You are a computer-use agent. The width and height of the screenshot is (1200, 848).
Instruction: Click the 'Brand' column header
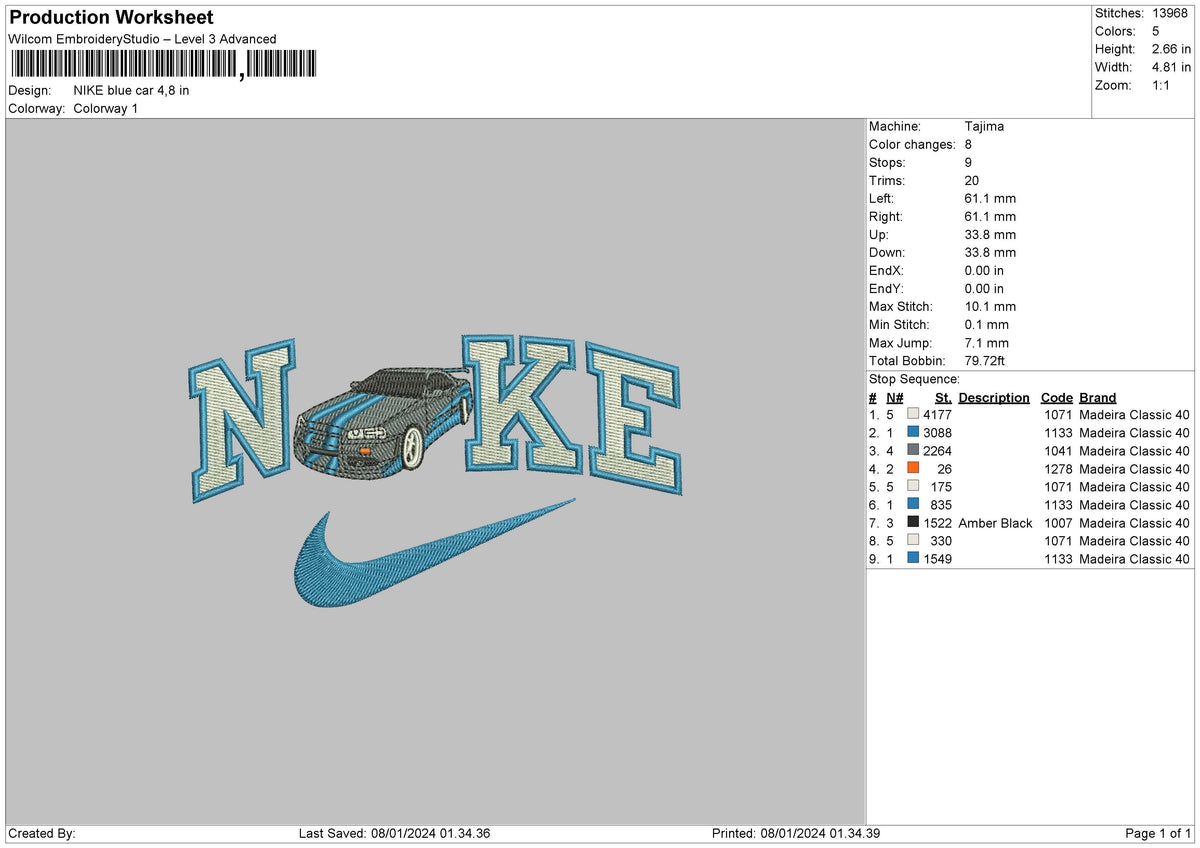[1097, 397]
